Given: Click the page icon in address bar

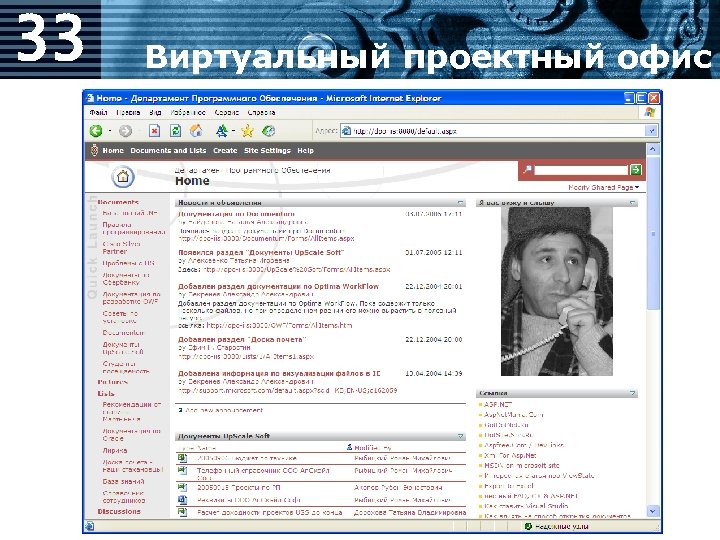Looking at the screenshot, I should [x=347, y=131].
